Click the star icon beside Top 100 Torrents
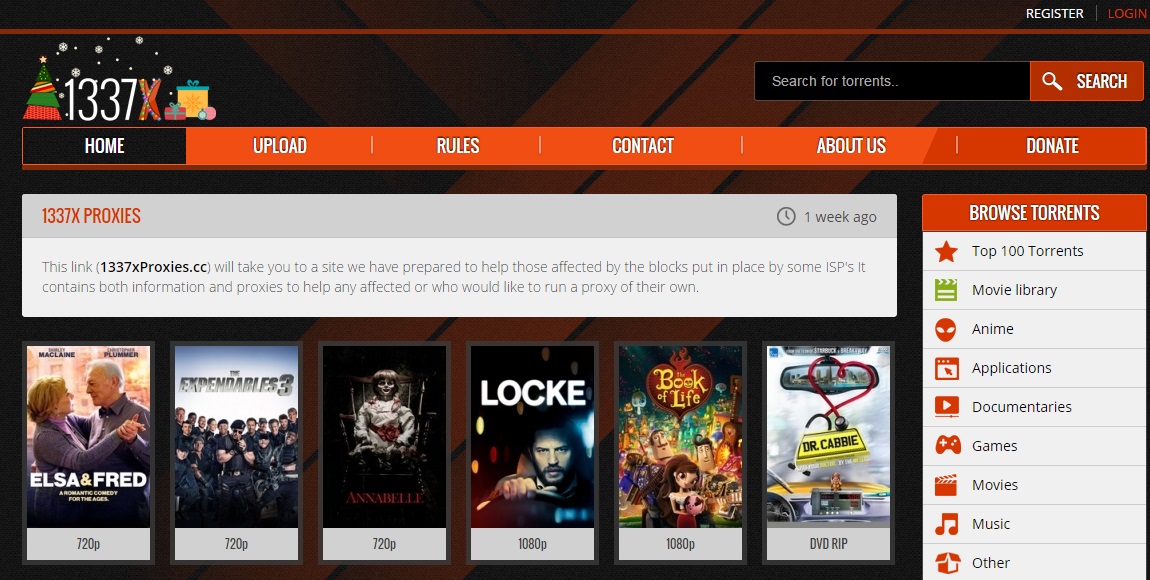 [946, 251]
